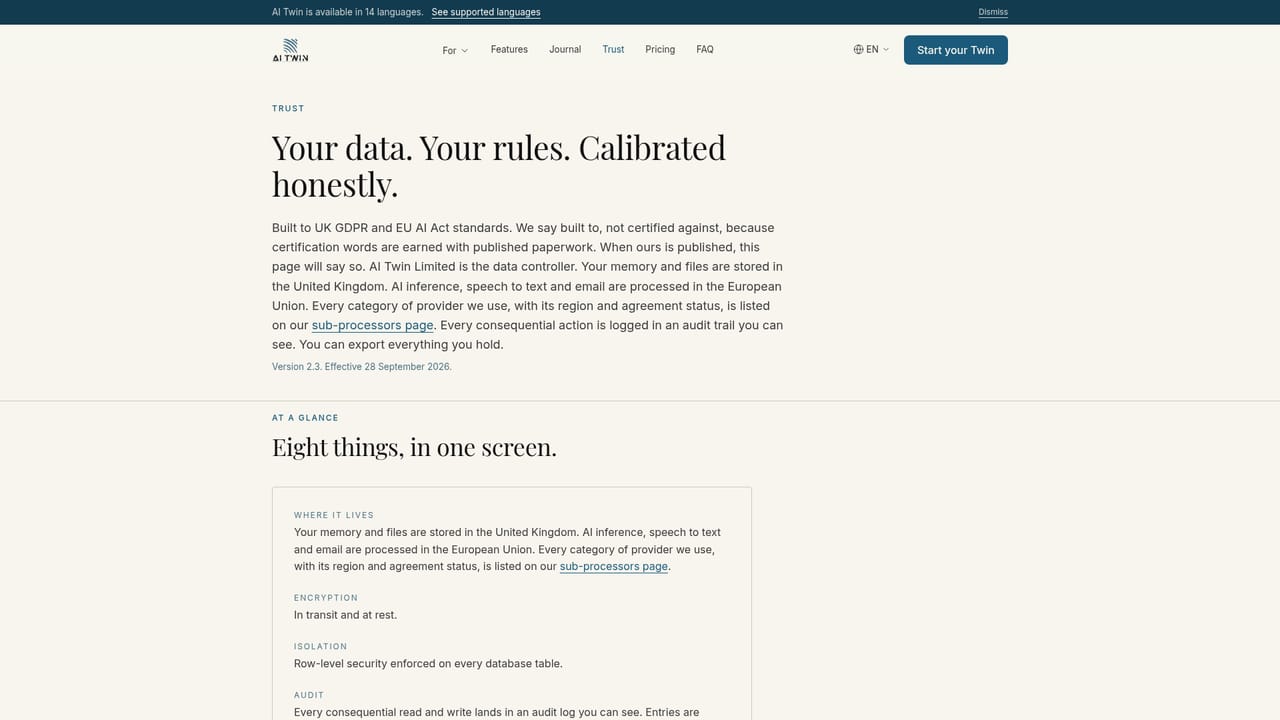Select the Trust nav item
Viewport: 1280px width, 720px height.
613,49
